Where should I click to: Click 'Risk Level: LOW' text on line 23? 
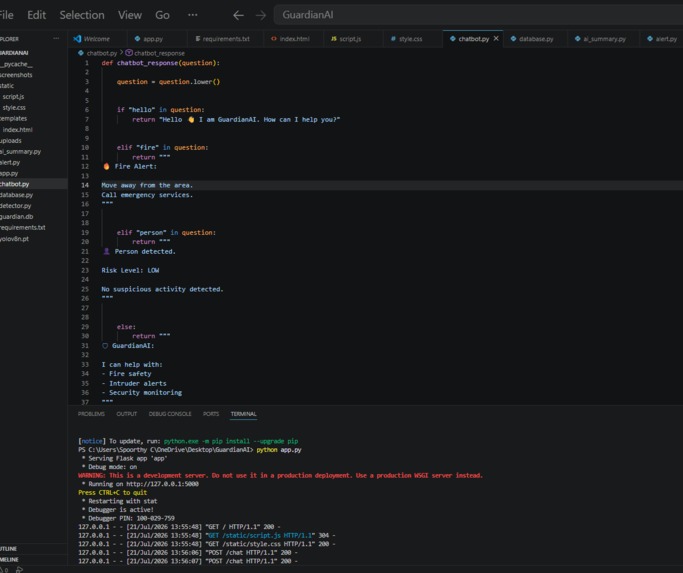(x=130, y=270)
